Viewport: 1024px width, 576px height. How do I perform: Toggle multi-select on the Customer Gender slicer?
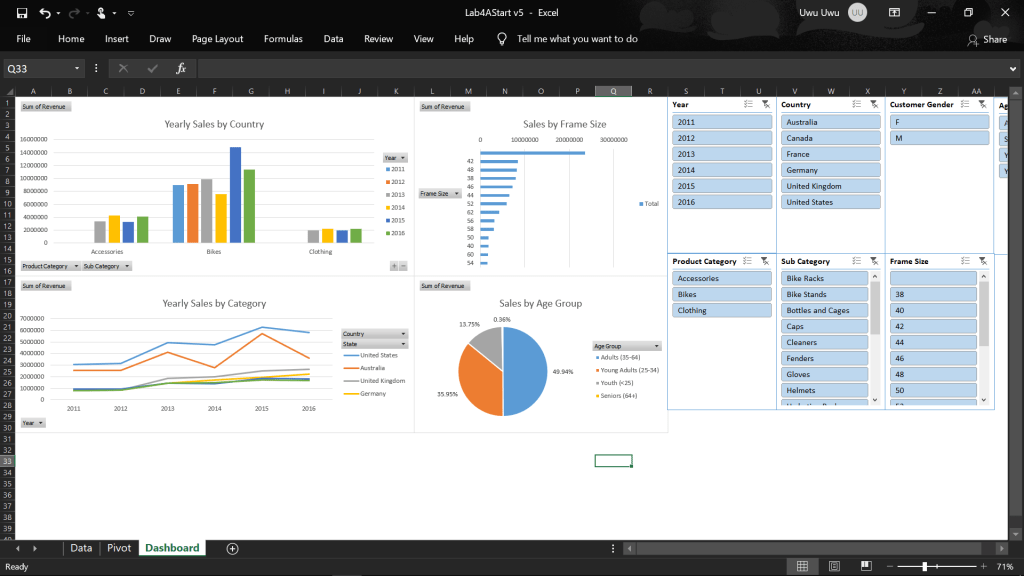[x=965, y=104]
